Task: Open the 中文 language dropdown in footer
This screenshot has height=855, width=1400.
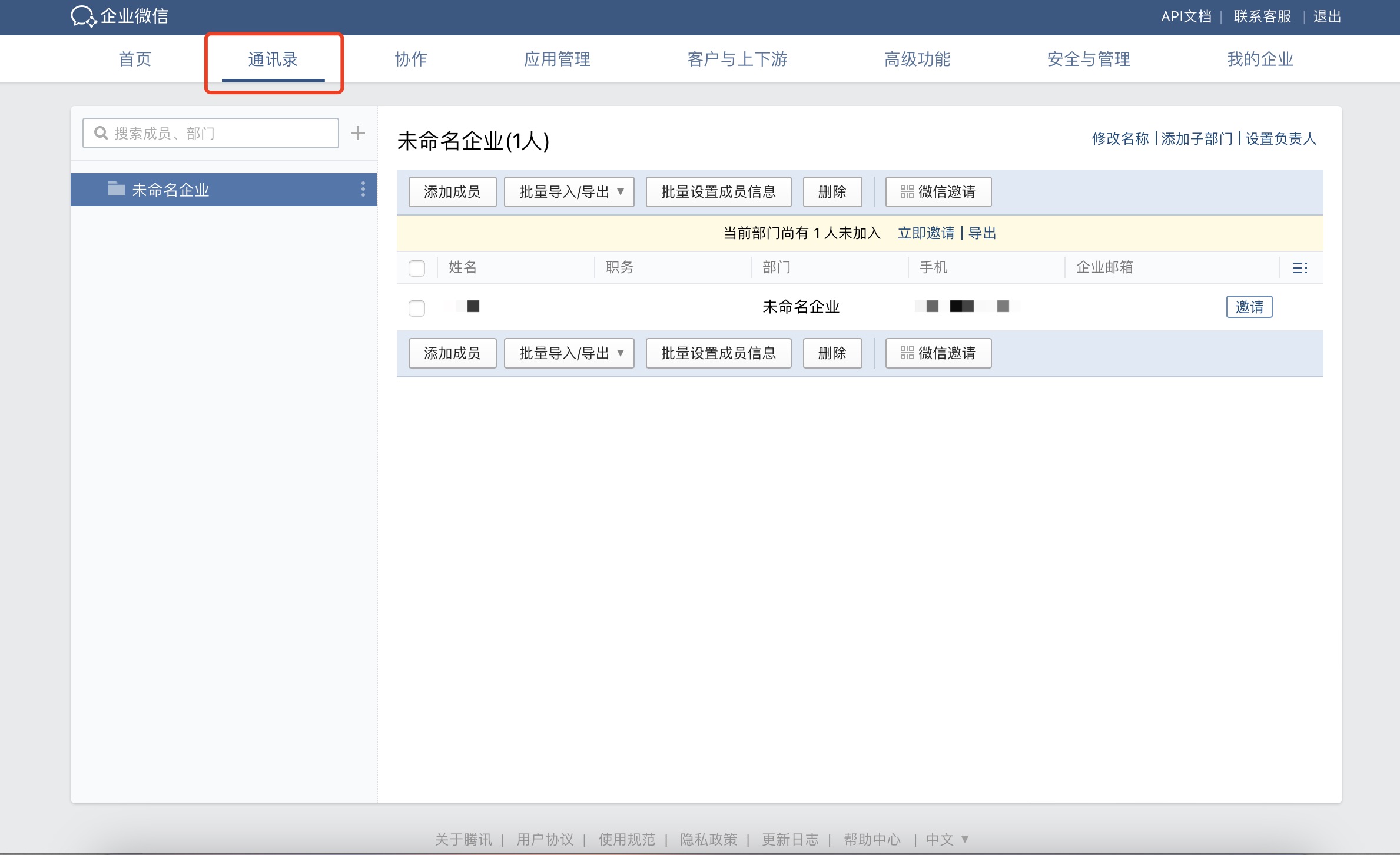Action: (947, 840)
